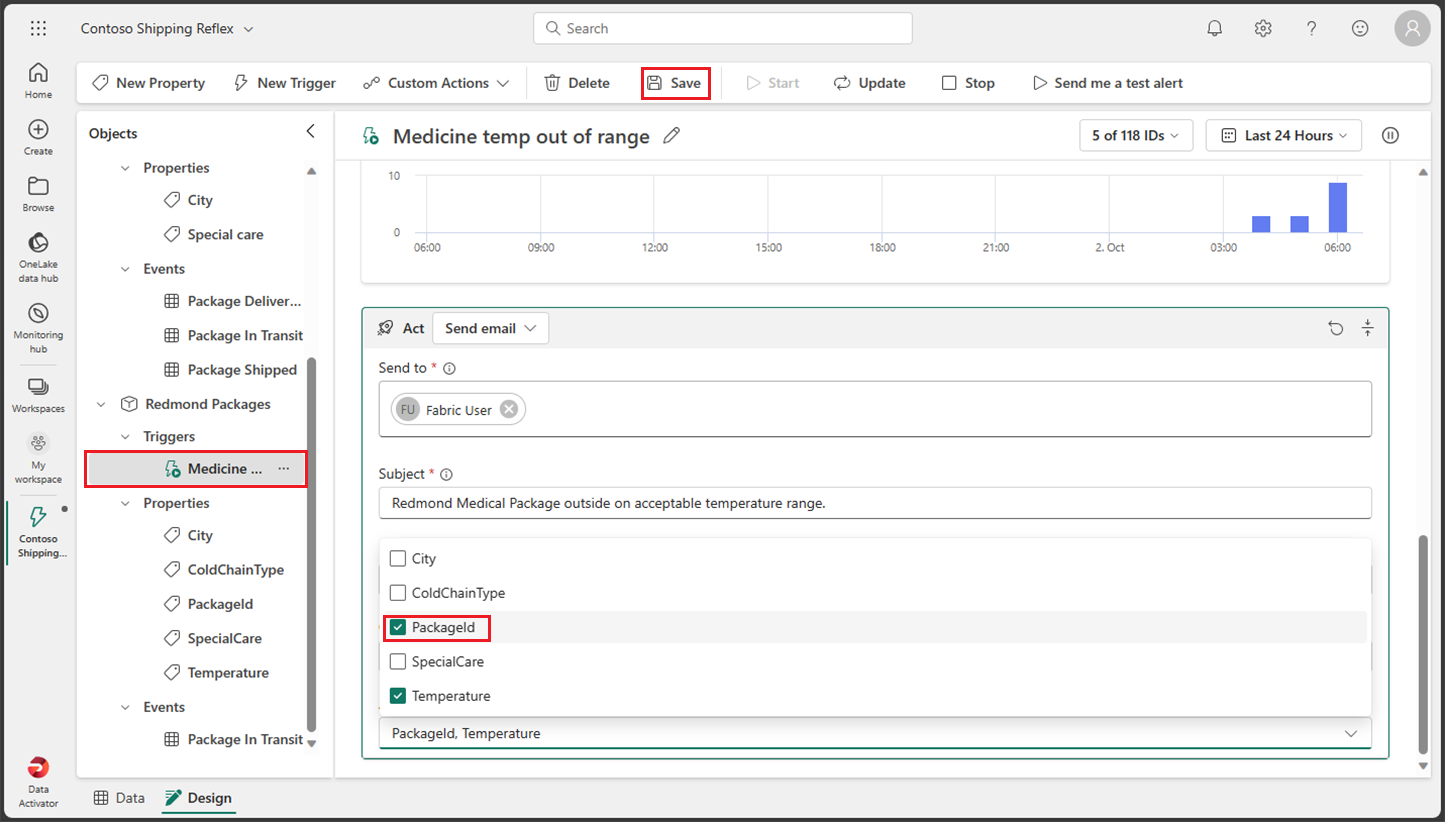Image resolution: width=1445 pixels, height=822 pixels.
Task: Check the SpecialCare checkbox
Action: 398,661
